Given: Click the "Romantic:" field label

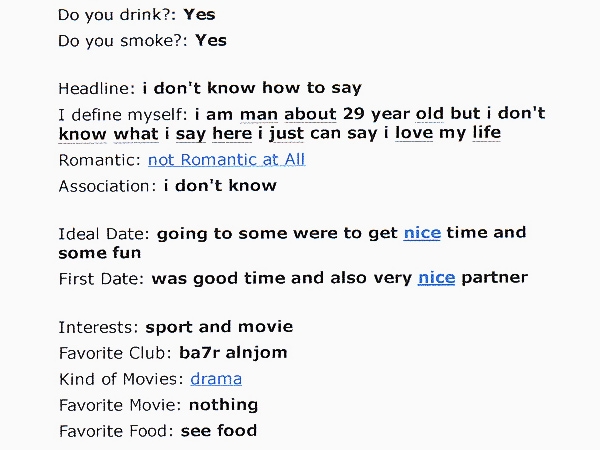Looking at the screenshot, I should click(x=100, y=159).
